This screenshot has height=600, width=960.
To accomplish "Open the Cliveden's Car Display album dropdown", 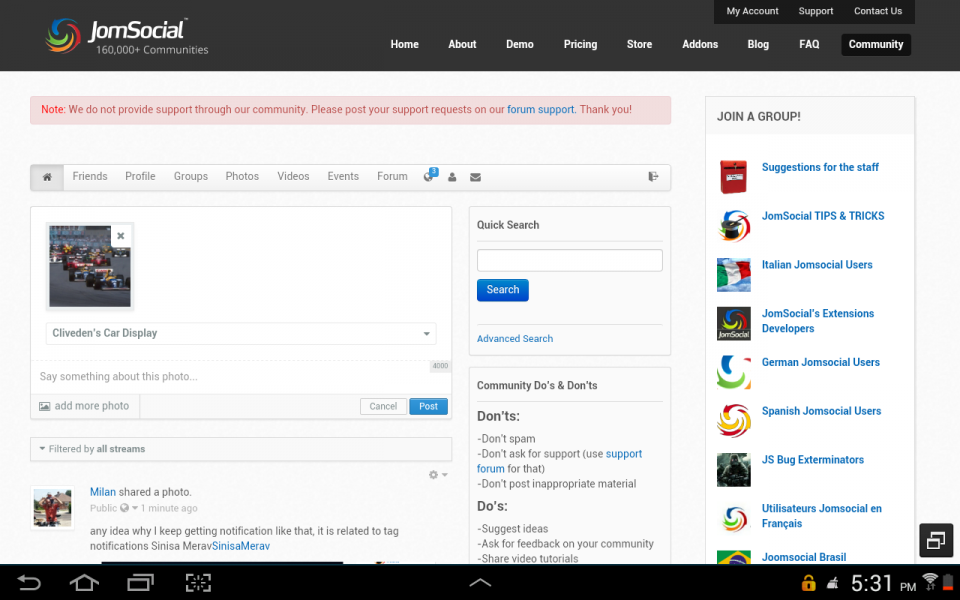I will tap(241, 333).
